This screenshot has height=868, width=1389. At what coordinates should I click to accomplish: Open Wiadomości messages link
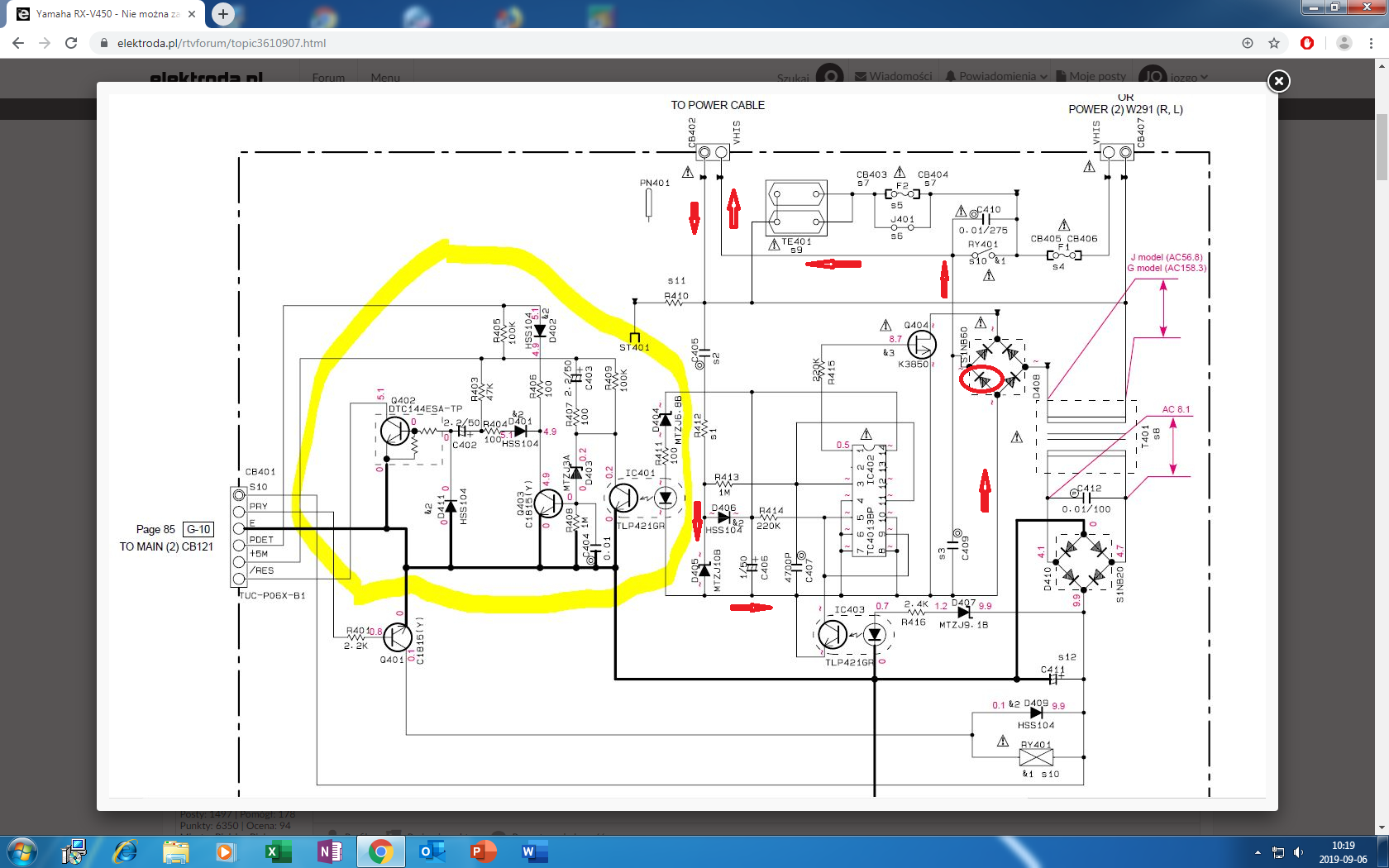894,76
